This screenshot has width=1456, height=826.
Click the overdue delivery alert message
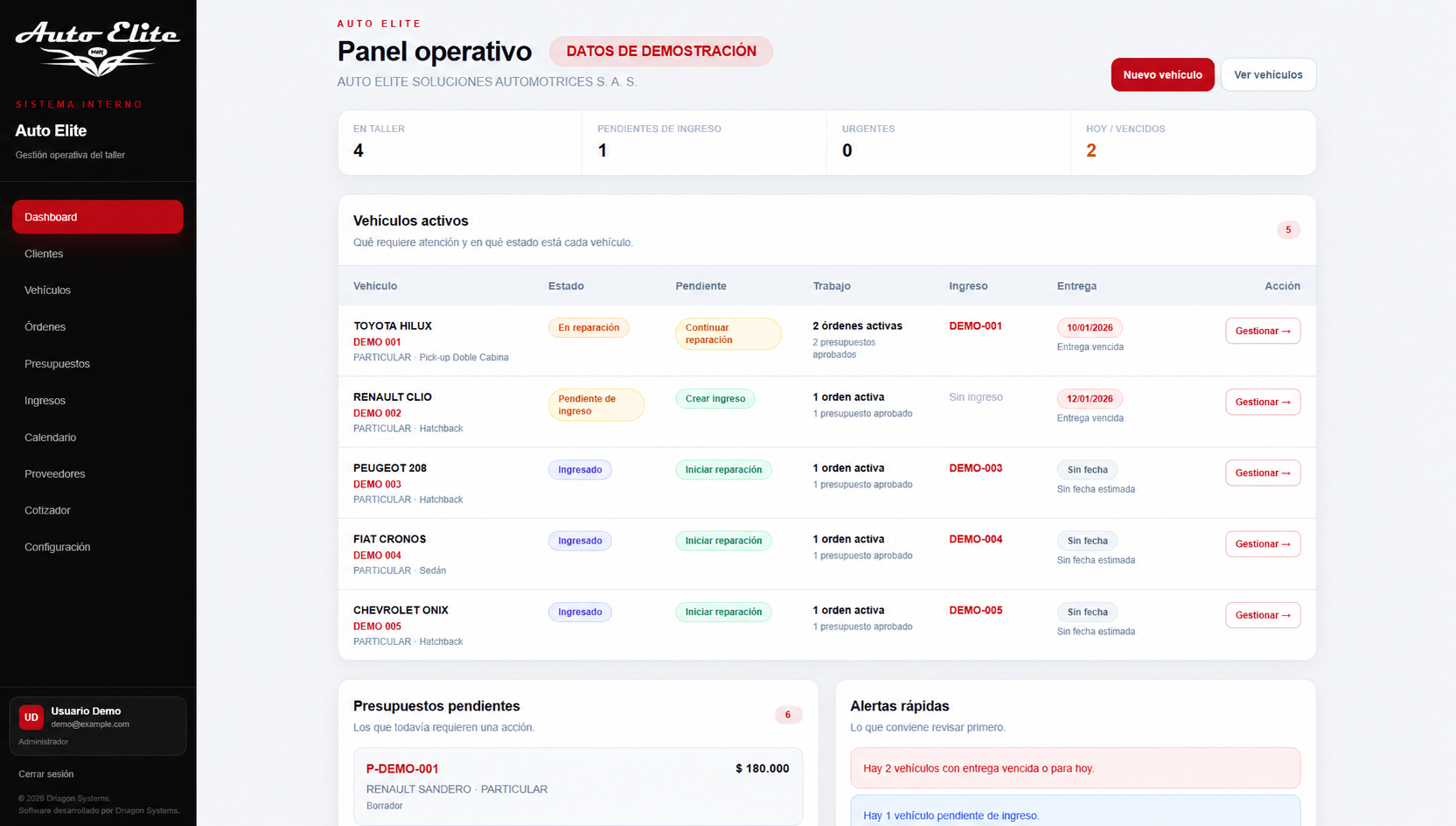(x=1075, y=768)
